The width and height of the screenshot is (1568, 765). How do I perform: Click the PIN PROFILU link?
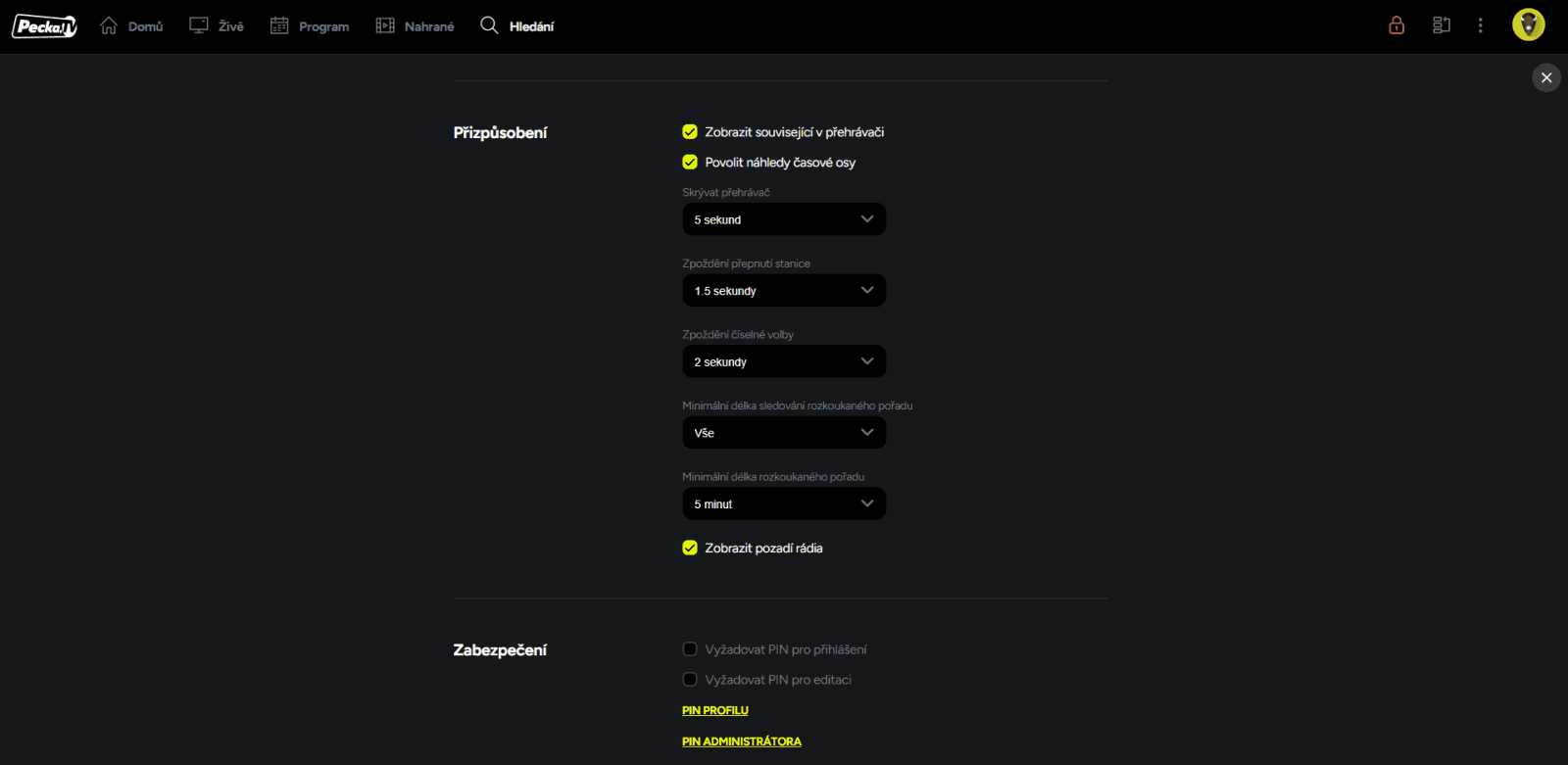pos(715,710)
